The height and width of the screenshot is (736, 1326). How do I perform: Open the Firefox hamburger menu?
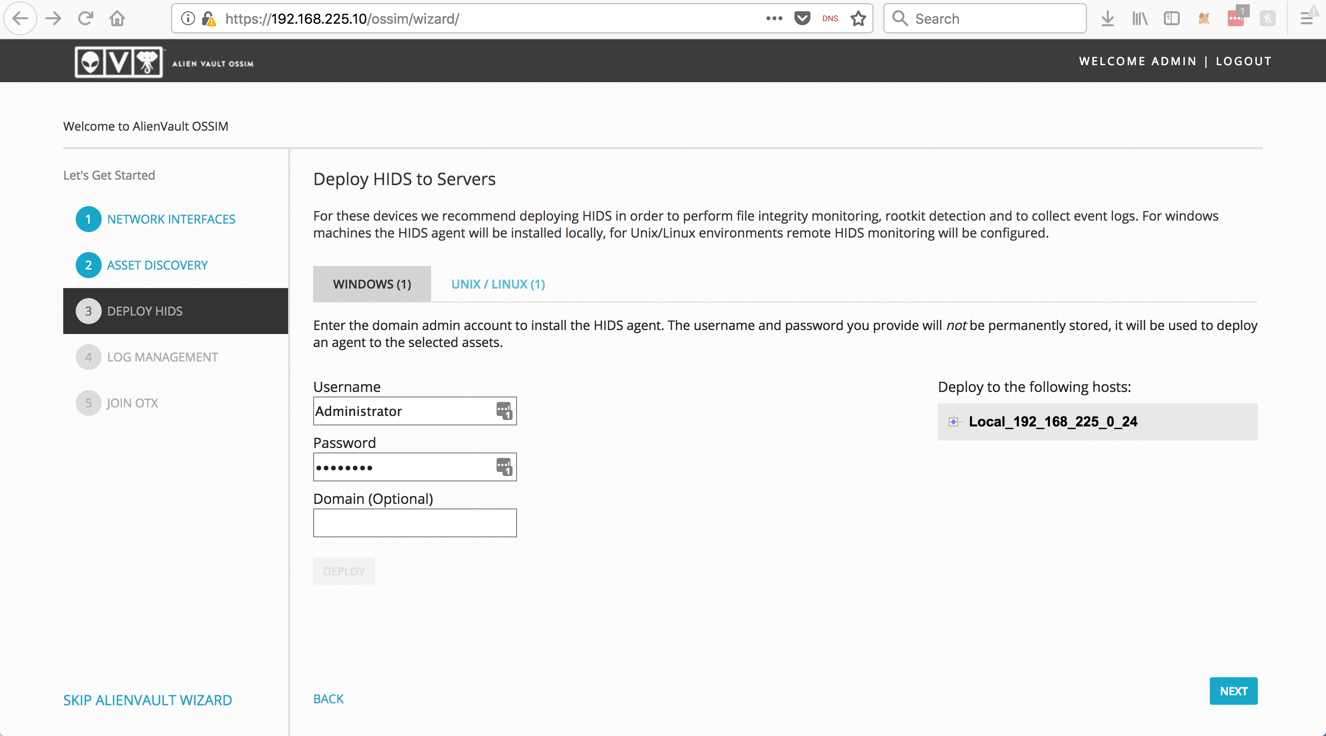1306,18
